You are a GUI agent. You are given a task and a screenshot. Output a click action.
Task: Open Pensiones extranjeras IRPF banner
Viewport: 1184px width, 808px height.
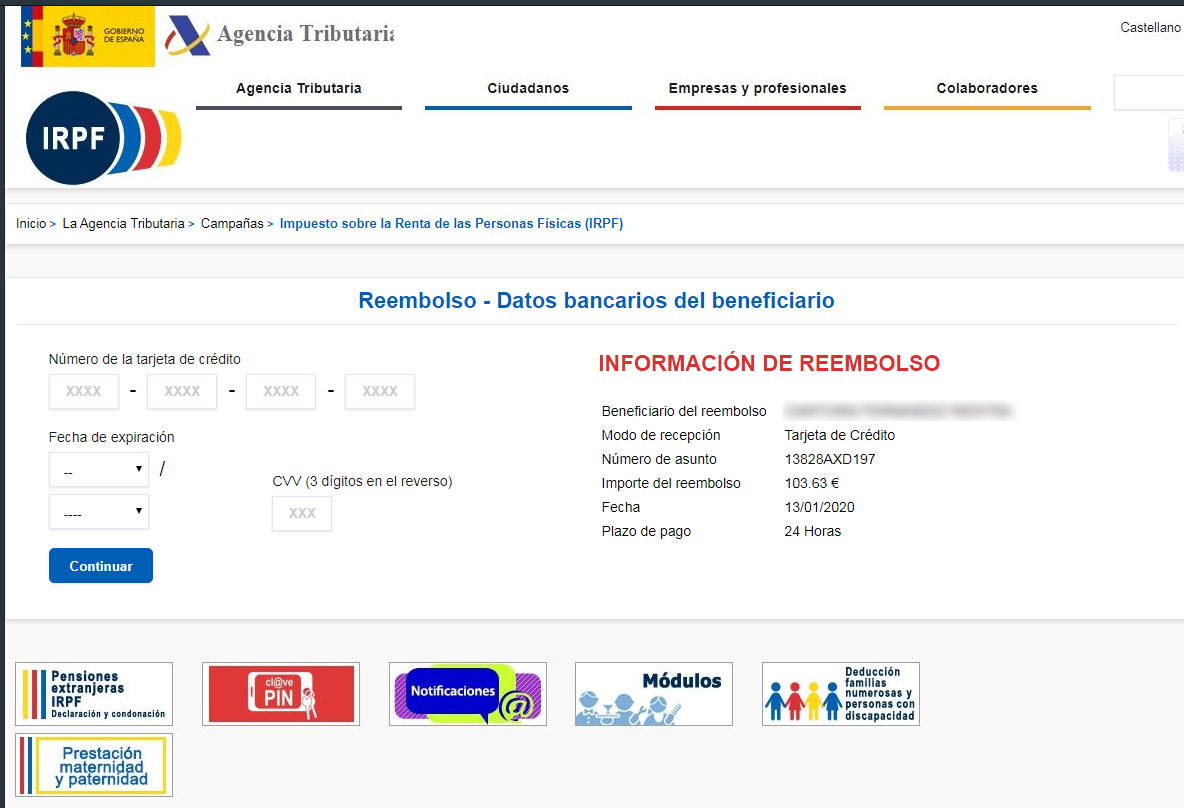point(94,694)
